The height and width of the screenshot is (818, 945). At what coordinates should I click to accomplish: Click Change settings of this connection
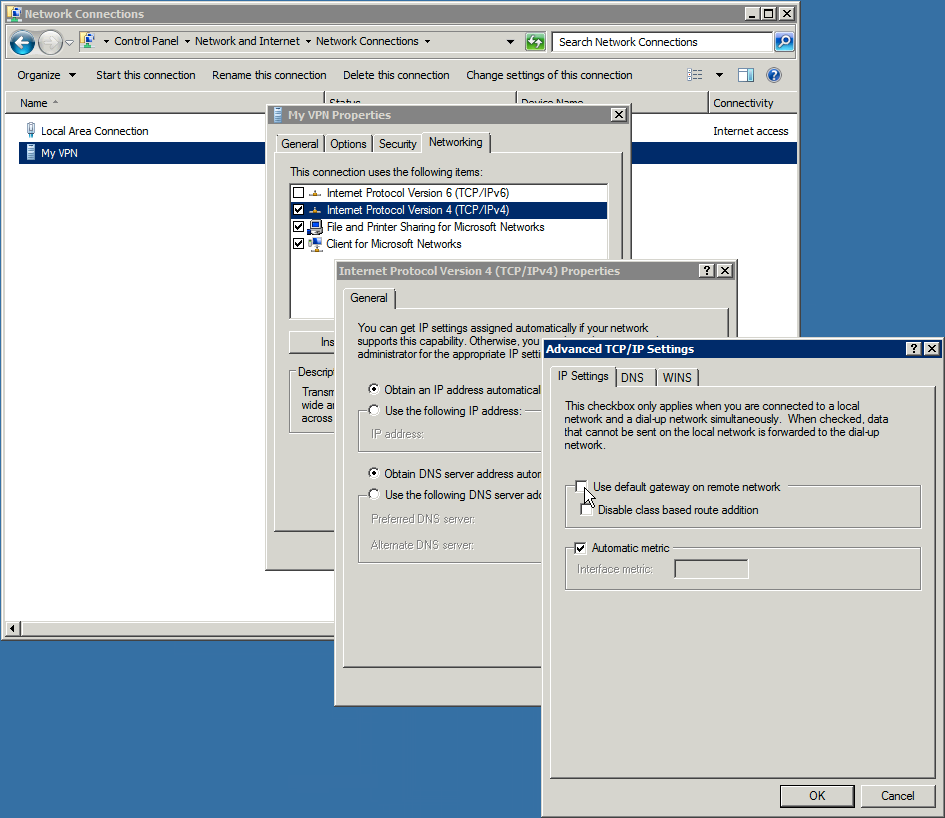click(549, 75)
